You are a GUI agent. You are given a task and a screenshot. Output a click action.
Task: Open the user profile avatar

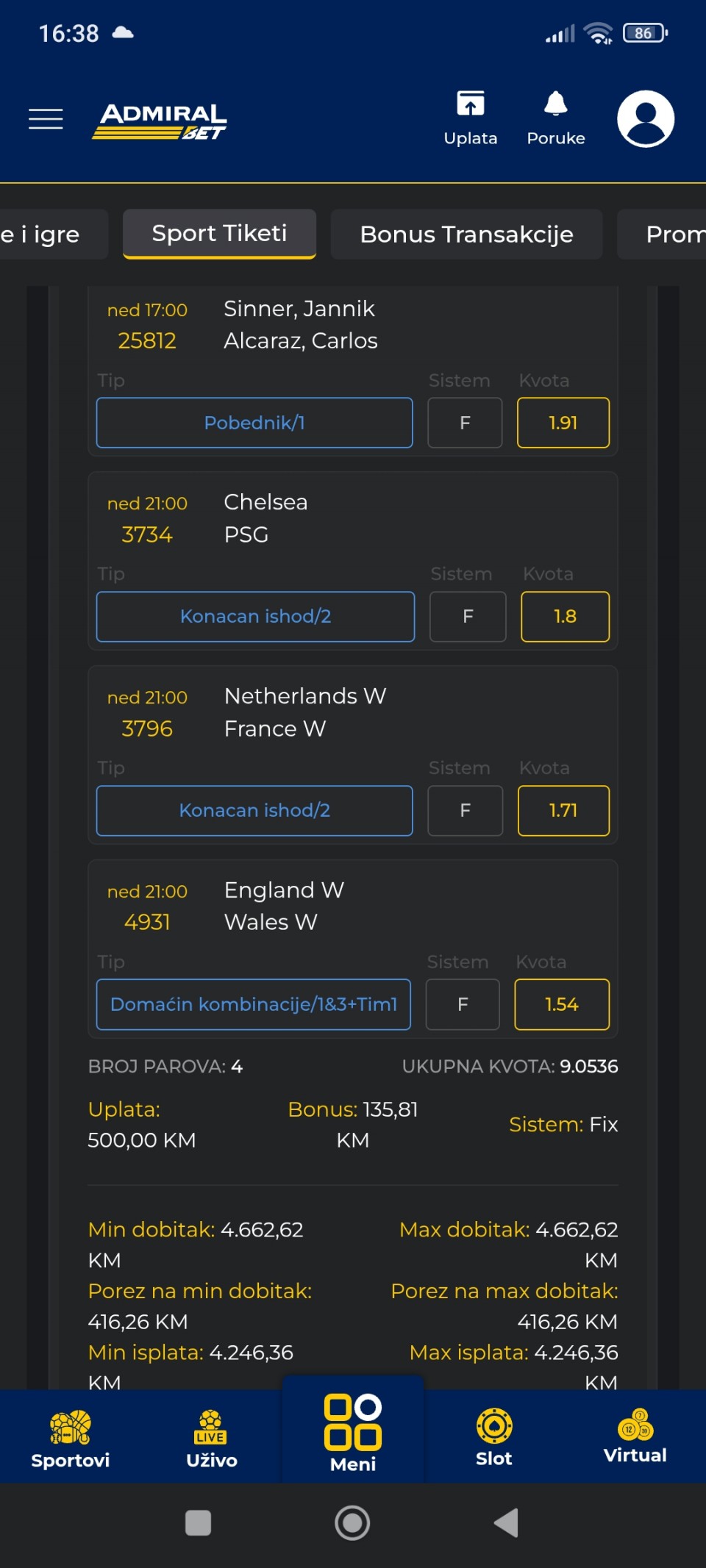coord(646,118)
